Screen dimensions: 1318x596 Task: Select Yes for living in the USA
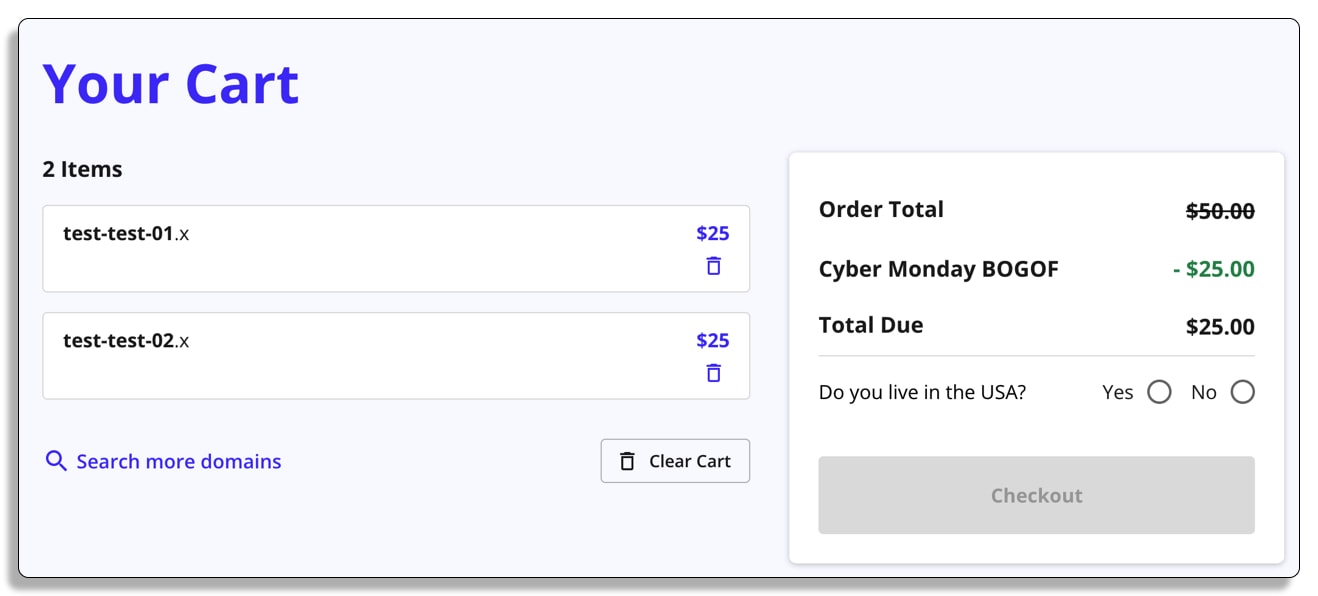[x=1159, y=392]
